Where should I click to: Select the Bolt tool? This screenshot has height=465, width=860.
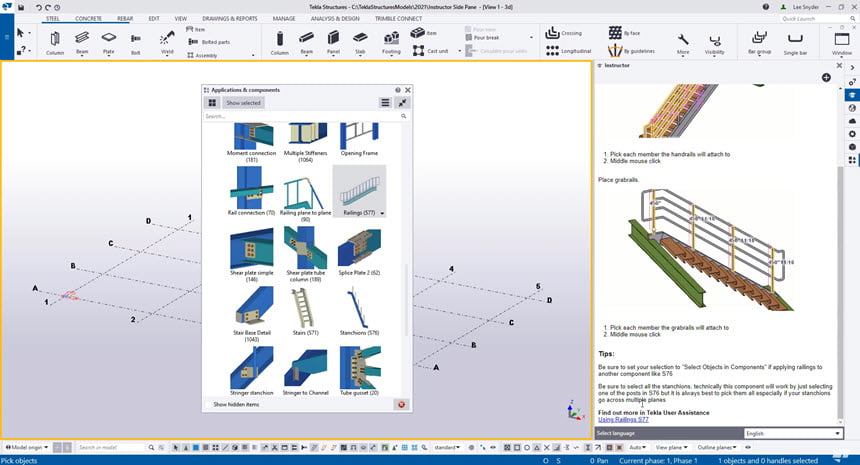(x=135, y=42)
